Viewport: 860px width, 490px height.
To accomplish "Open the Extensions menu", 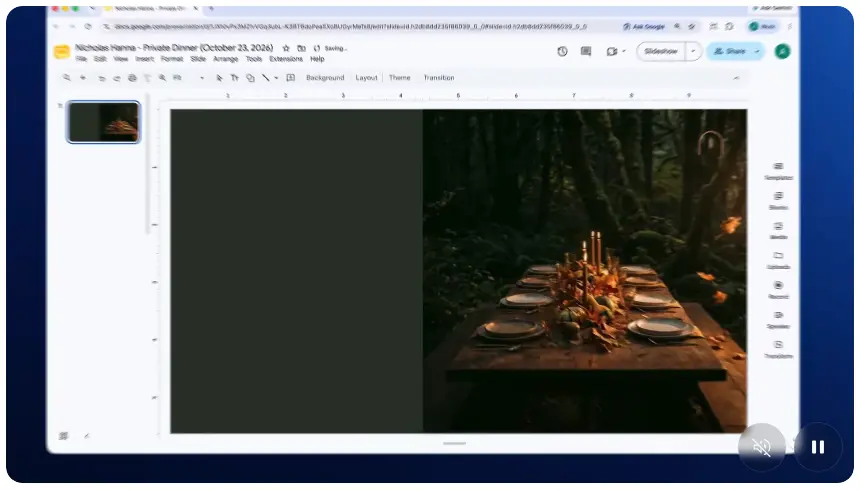I will pos(286,59).
